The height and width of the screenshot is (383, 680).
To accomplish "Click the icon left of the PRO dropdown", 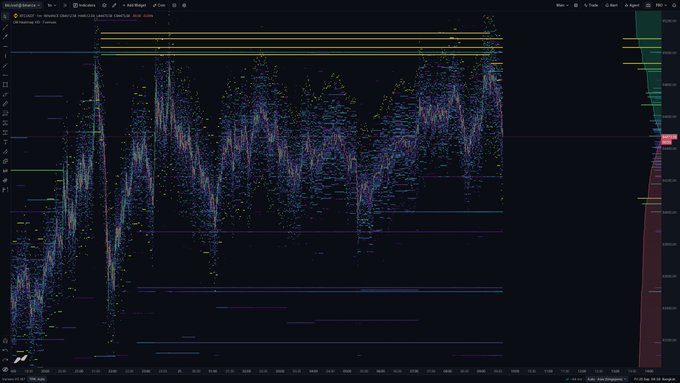I will [x=648, y=5].
